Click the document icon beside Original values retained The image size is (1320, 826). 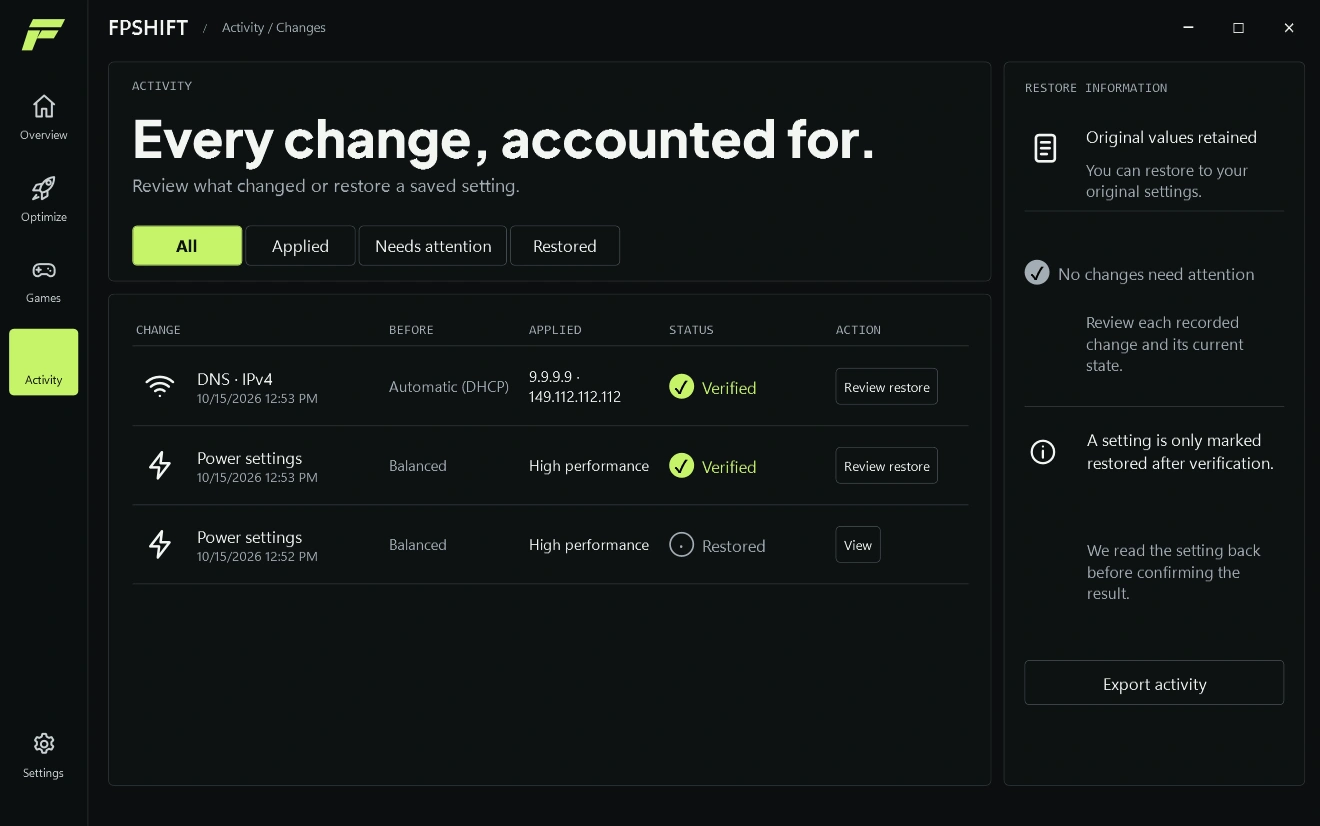1045,149
